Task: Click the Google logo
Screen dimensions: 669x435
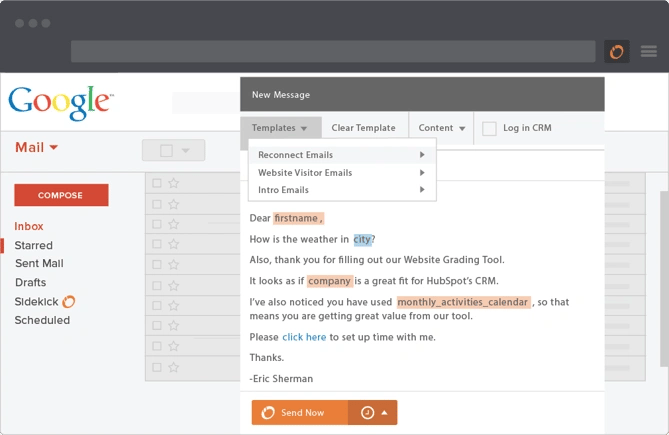Action: coord(60,102)
